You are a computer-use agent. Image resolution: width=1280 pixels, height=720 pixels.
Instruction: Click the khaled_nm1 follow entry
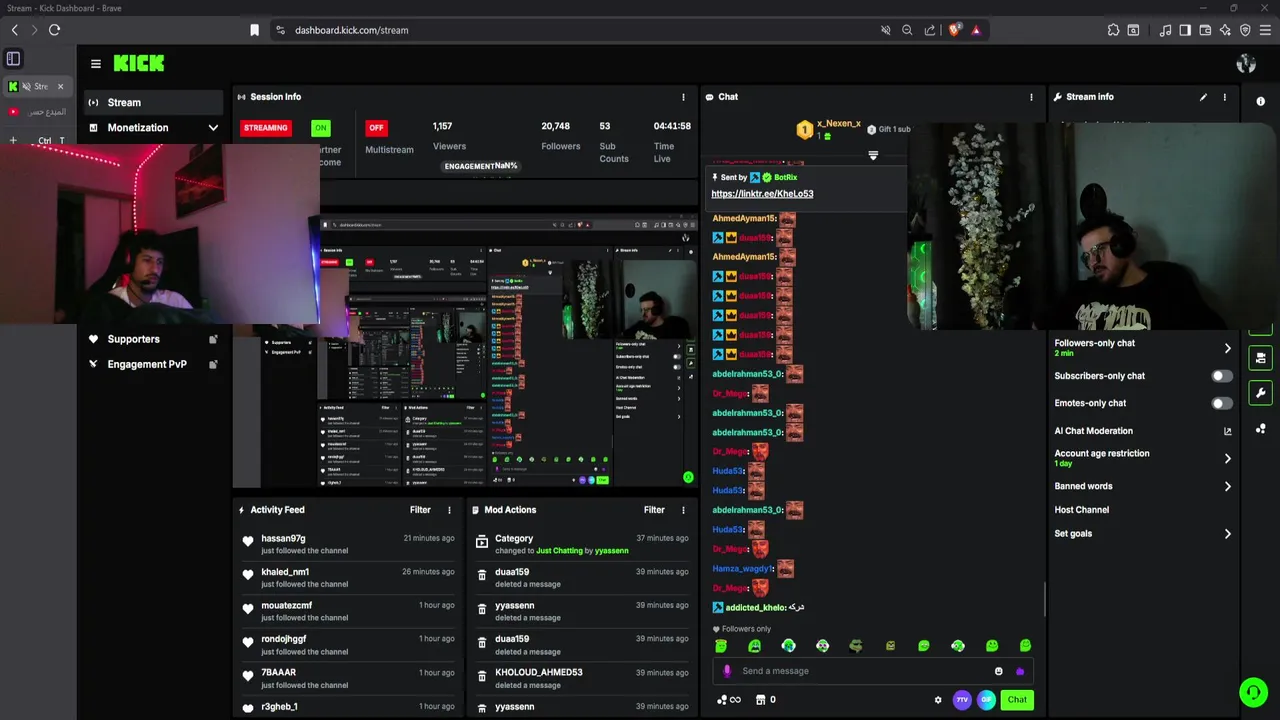(349, 577)
